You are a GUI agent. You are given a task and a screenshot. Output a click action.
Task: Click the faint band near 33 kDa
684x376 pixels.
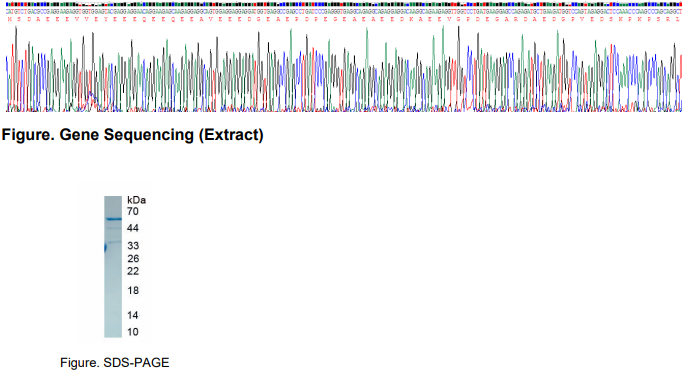pos(113,242)
